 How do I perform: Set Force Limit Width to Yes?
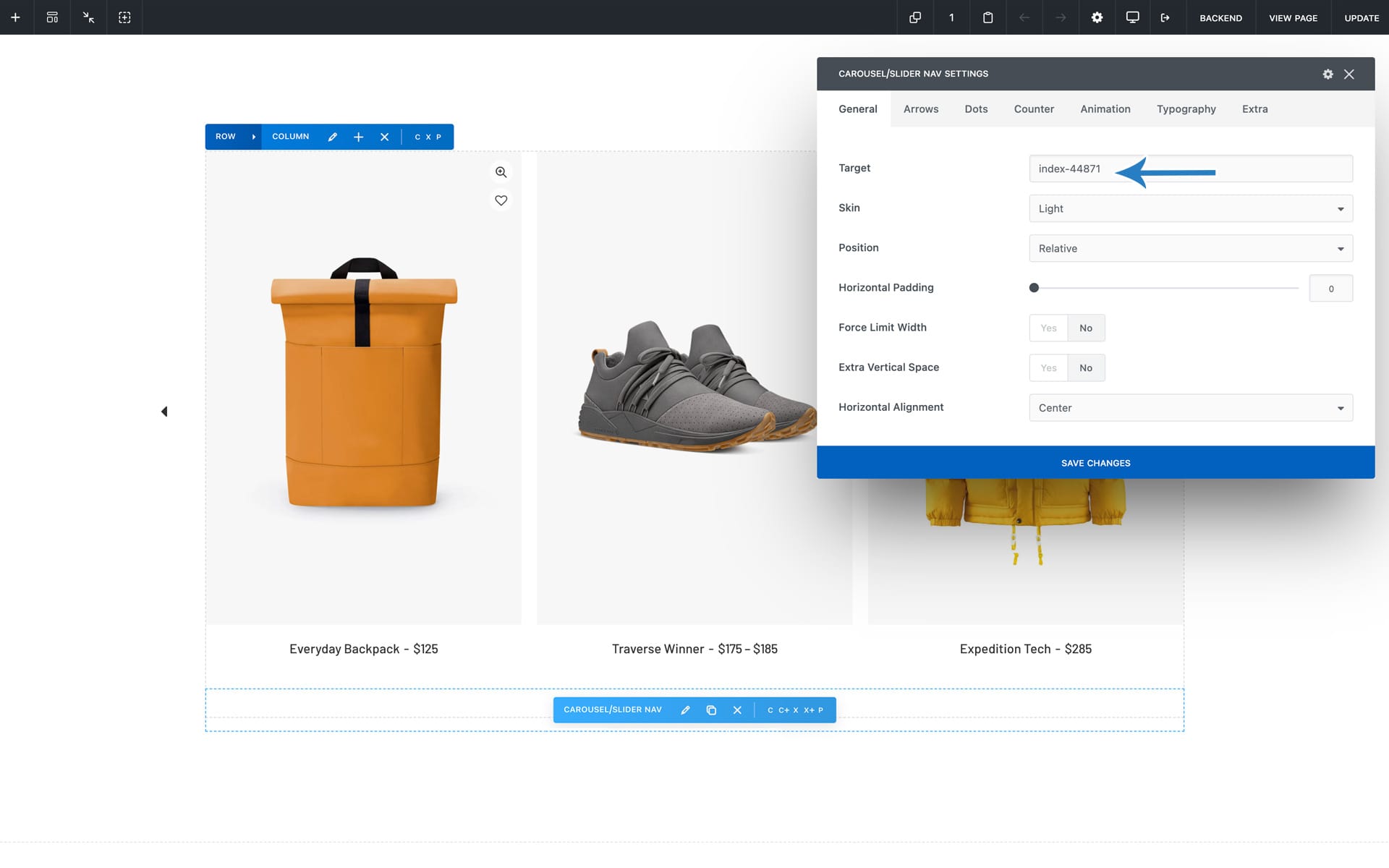pos(1048,328)
